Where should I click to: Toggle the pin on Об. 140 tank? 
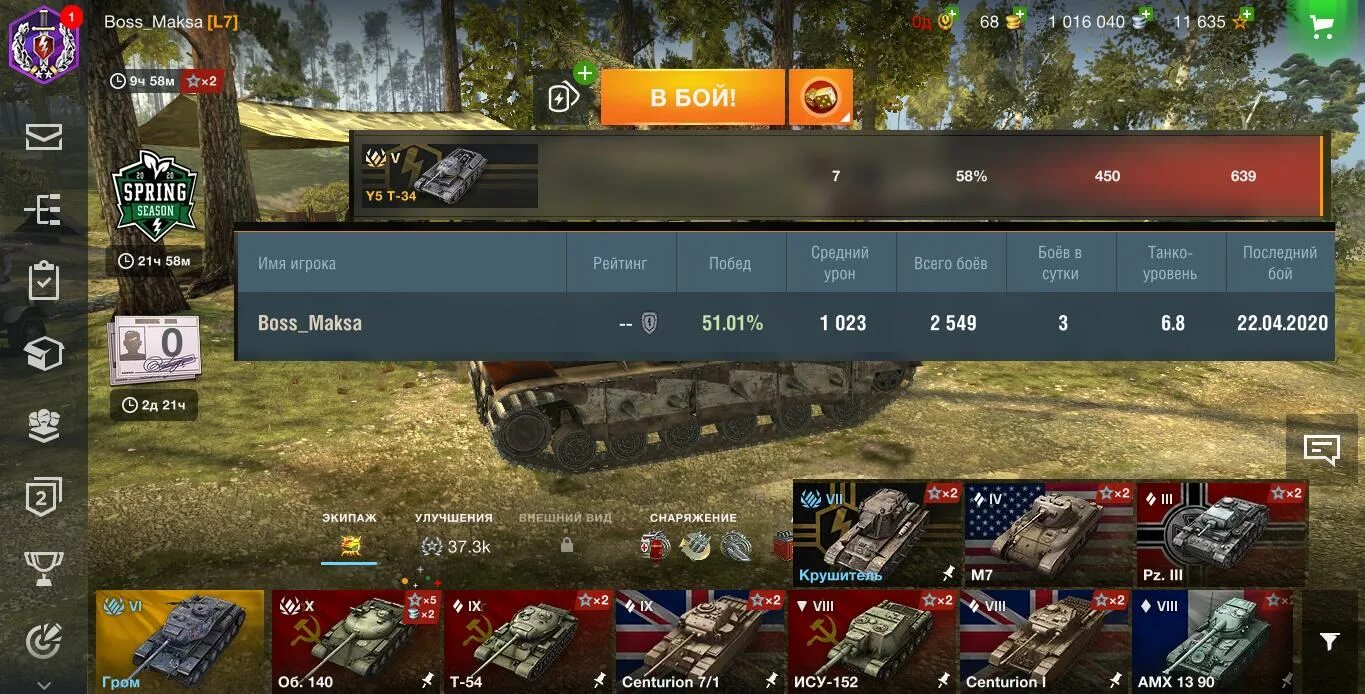point(428,680)
